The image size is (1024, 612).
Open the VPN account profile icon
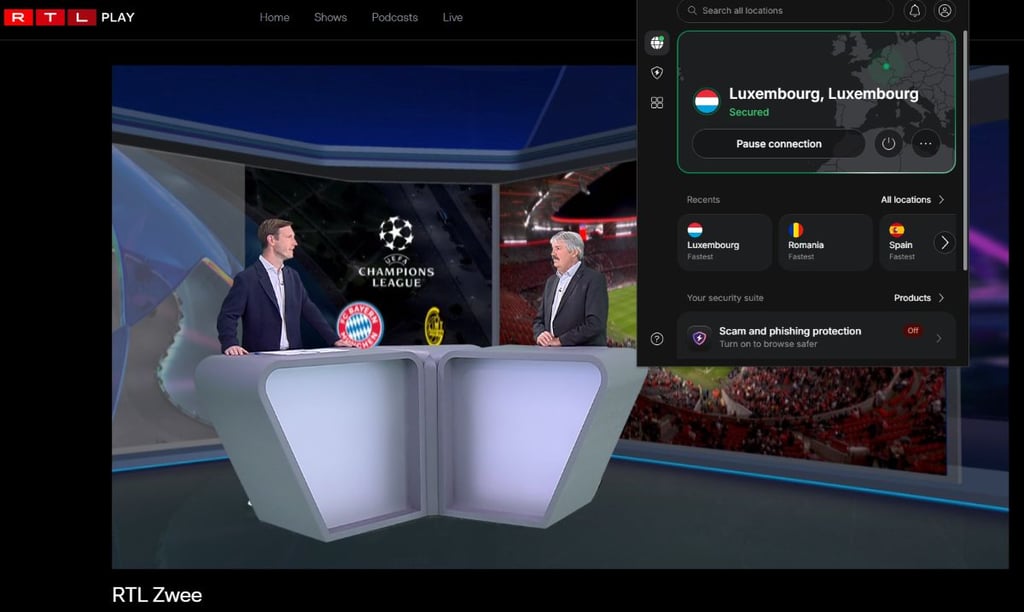(944, 10)
